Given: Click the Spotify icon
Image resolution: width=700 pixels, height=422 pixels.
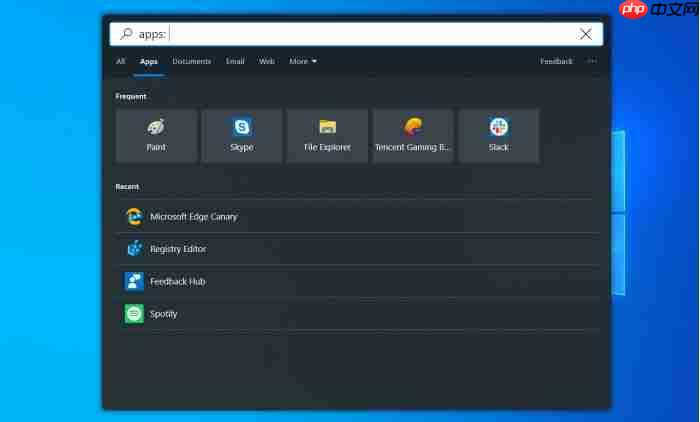Looking at the screenshot, I should (x=134, y=314).
